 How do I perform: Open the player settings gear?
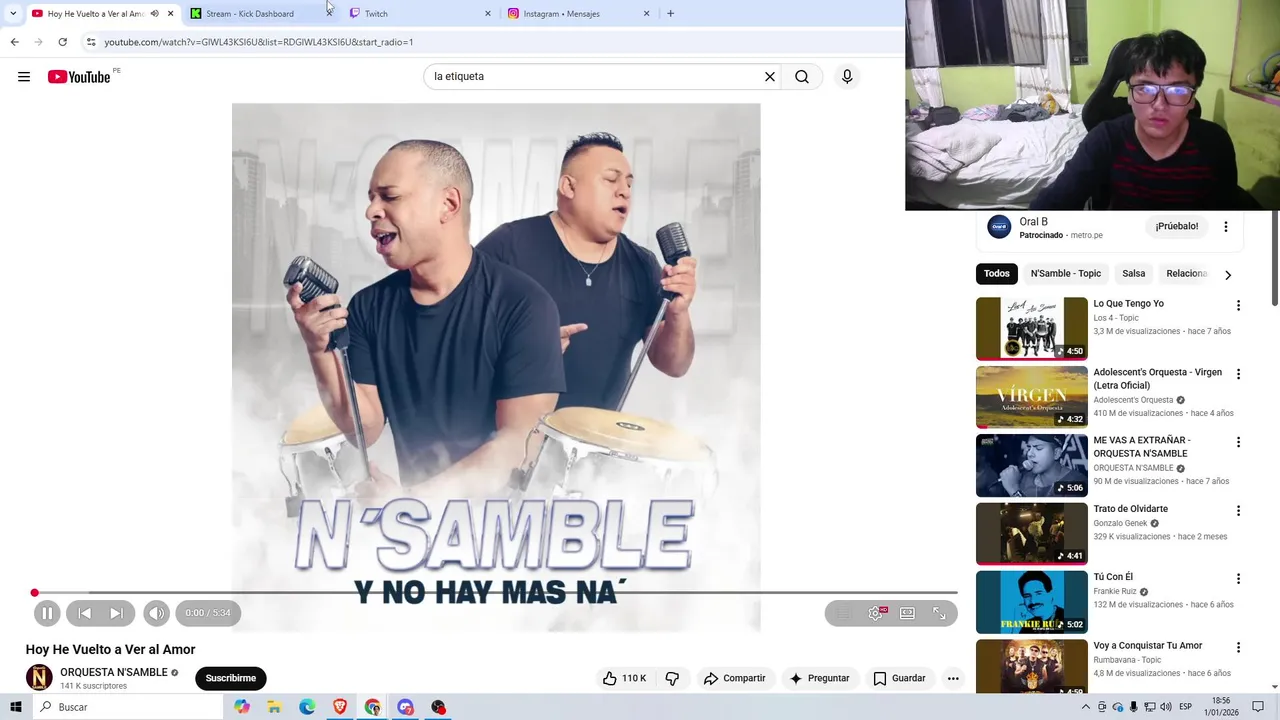point(876,613)
